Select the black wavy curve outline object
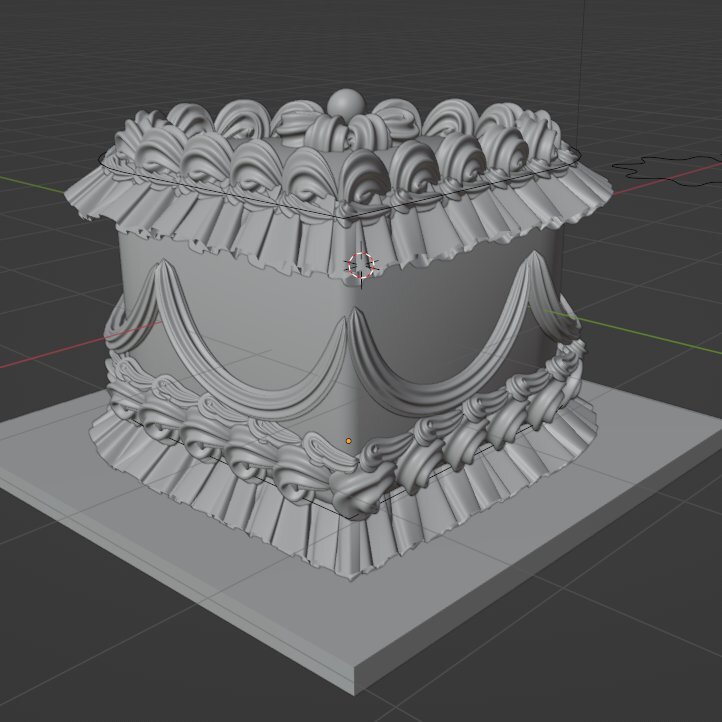722x722 pixels. click(668, 170)
